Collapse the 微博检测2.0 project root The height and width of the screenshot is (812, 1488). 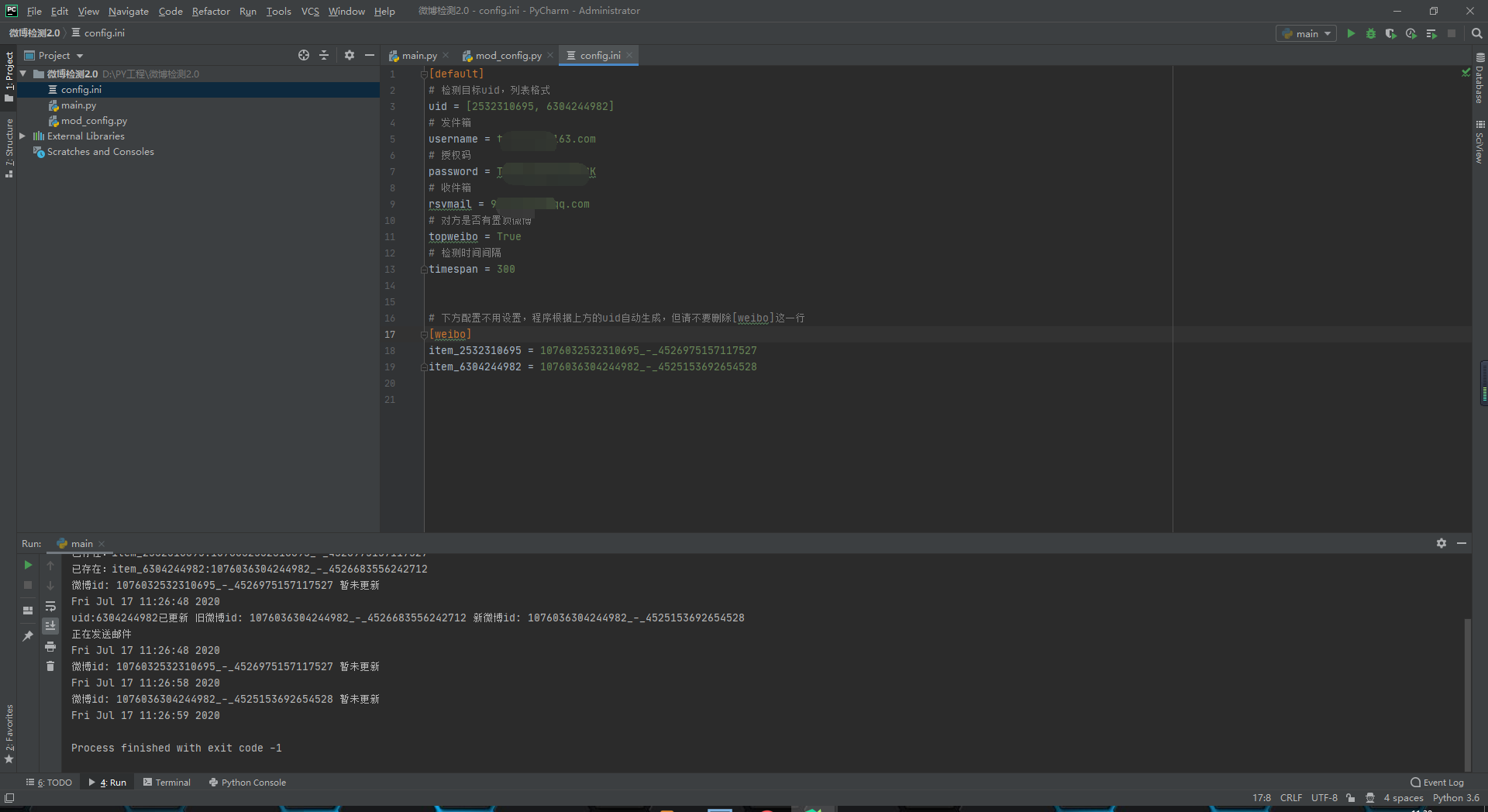(23, 74)
